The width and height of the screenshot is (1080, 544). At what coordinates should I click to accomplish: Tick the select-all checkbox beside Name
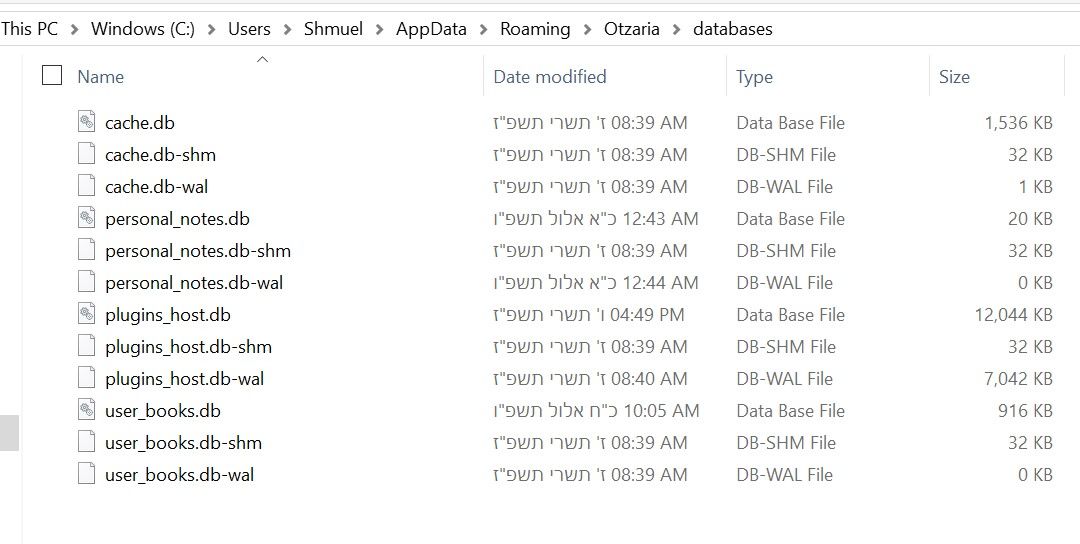[x=52, y=75]
